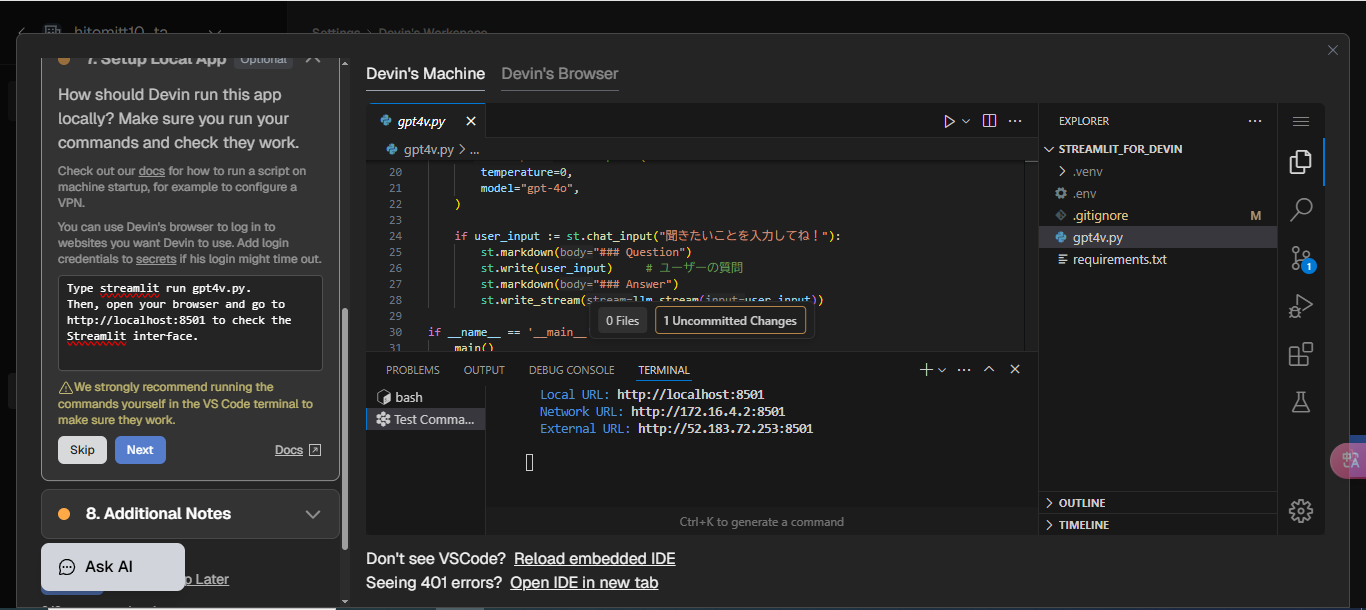1366x610 pixels.
Task: Focus the startup command text area
Action: click(x=190, y=323)
